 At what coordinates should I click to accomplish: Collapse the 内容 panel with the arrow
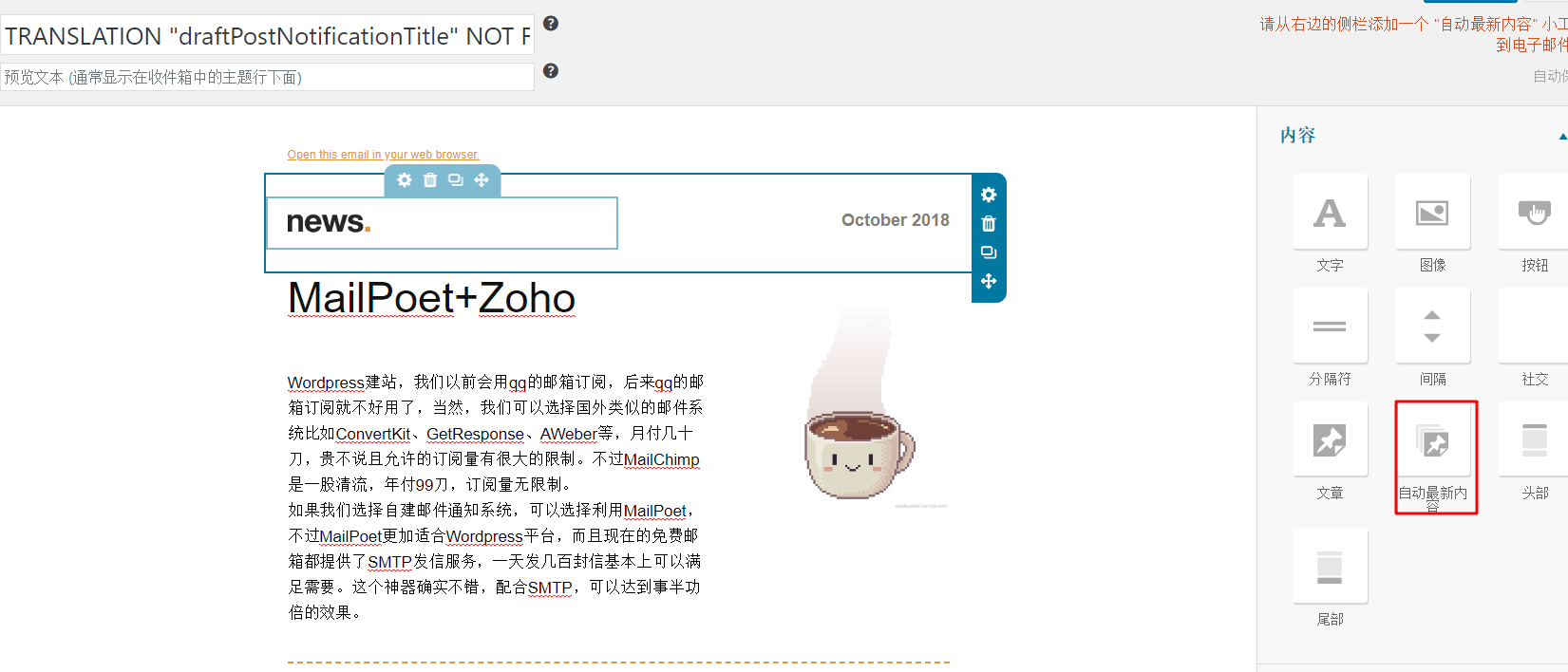pos(1562,137)
